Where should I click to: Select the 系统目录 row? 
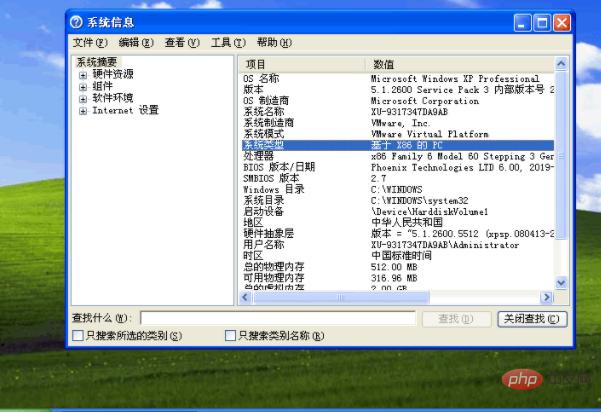point(398,200)
